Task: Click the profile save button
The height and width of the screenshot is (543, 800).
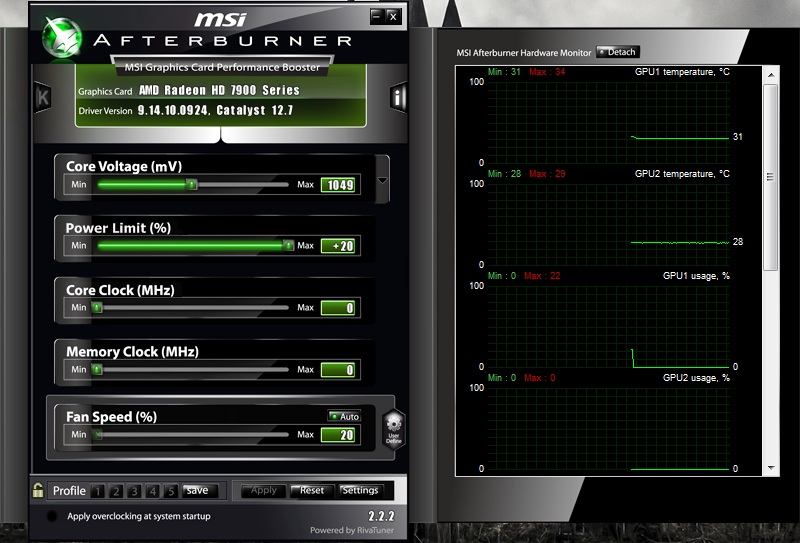Action: click(x=200, y=490)
